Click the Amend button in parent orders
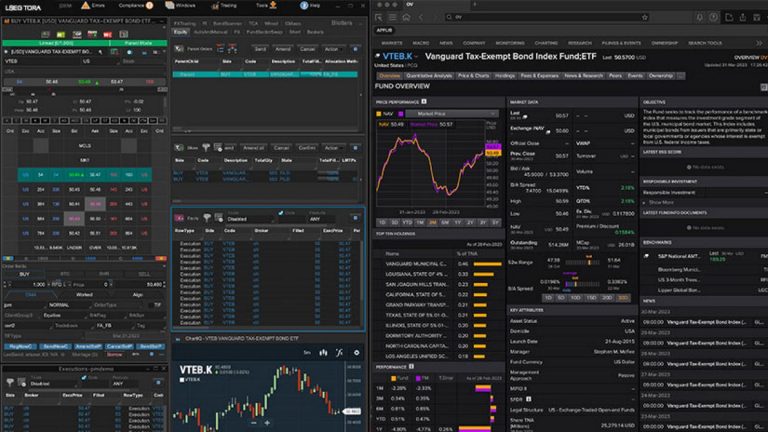The image size is (768, 432). (x=283, y=48)
